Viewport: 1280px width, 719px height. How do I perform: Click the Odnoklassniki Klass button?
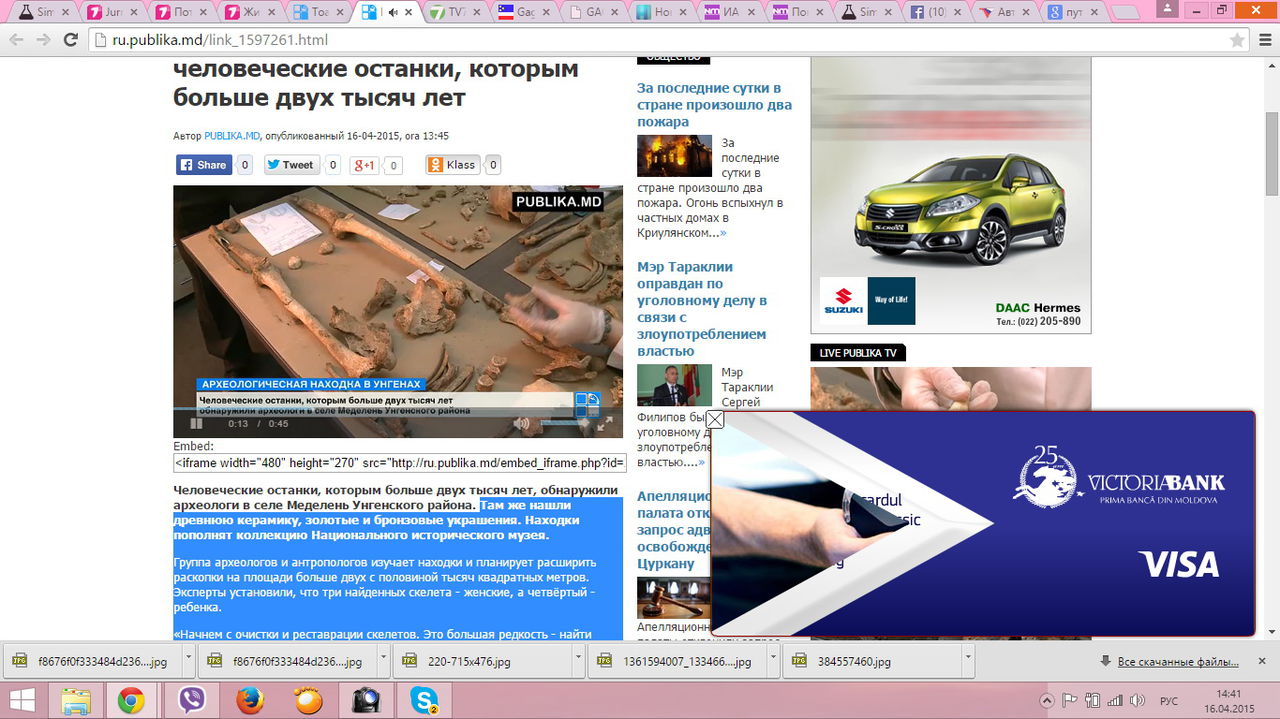click(453, 165)
